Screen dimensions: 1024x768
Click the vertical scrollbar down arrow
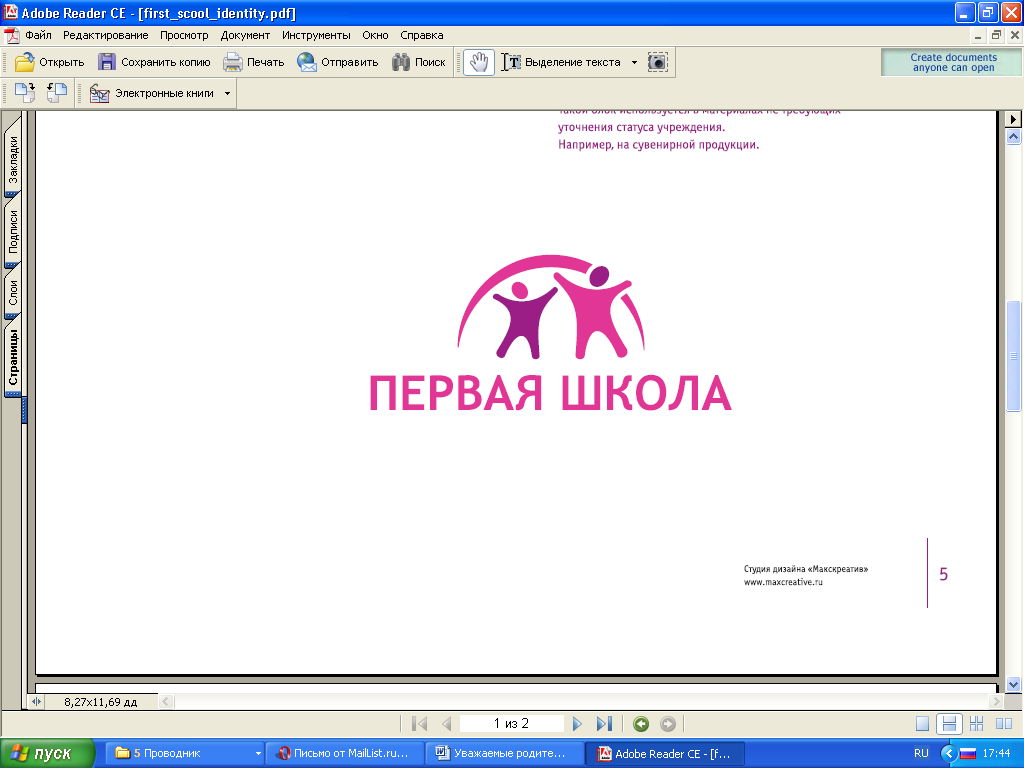(1014, 684)
